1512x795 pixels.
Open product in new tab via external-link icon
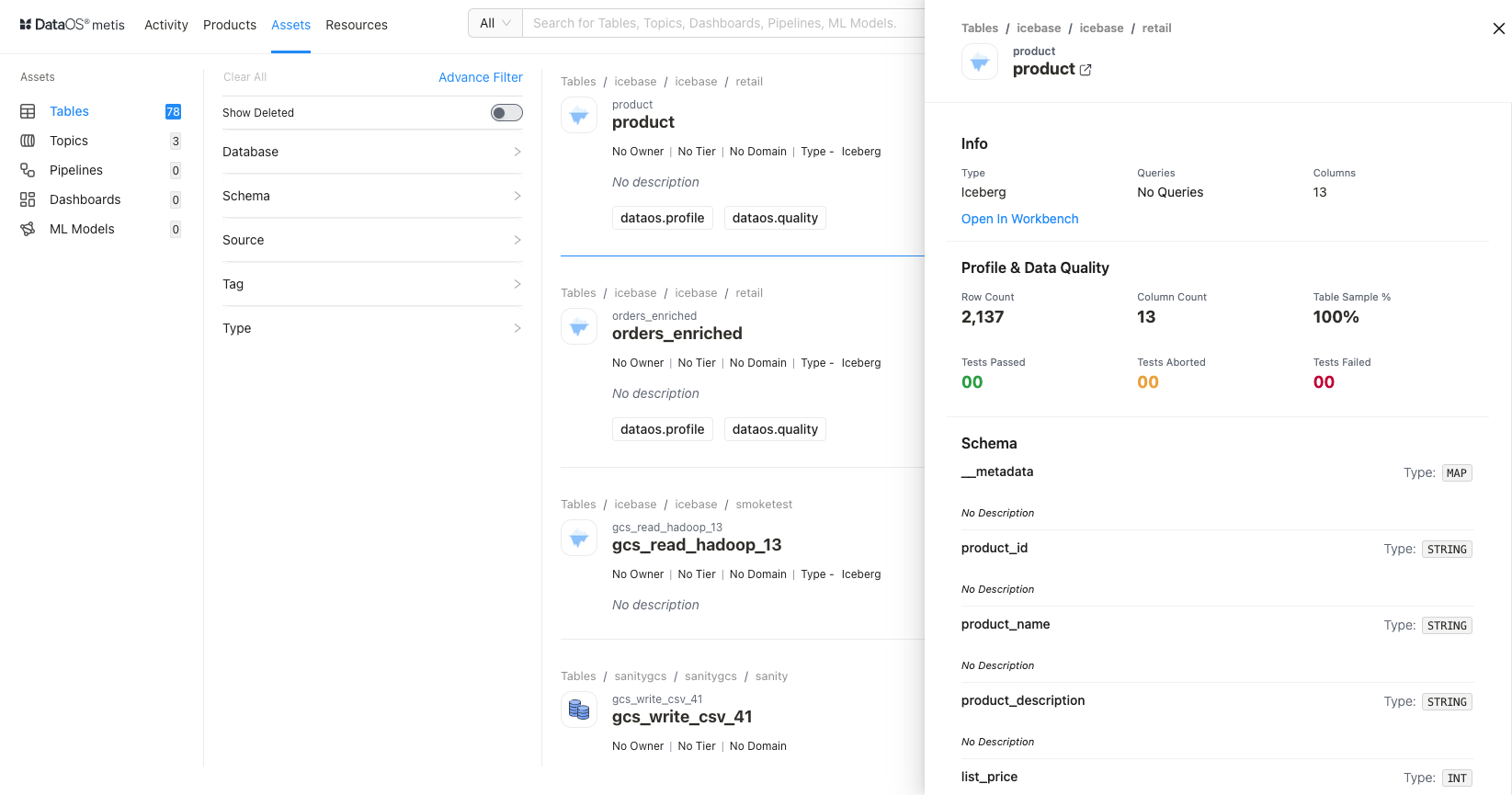pyautogui.click(x=1086, y=70)
